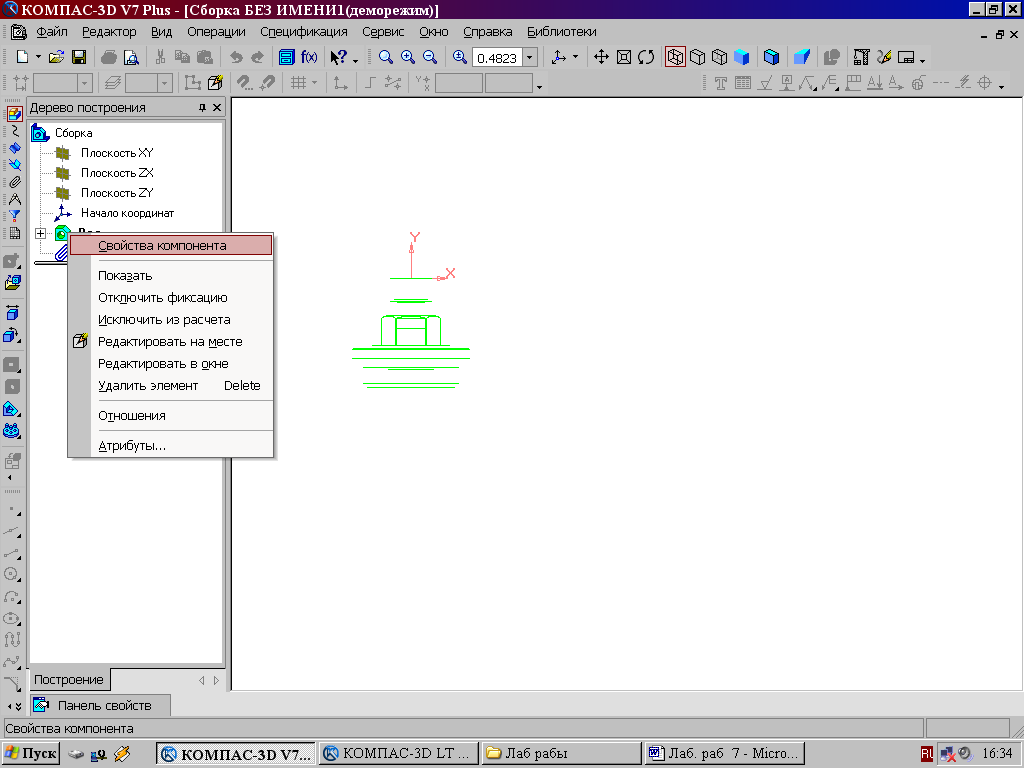This screenshot has width=1024, height=768.
Task: Toggle the grid display button
Action: click(x=298, y=83)
